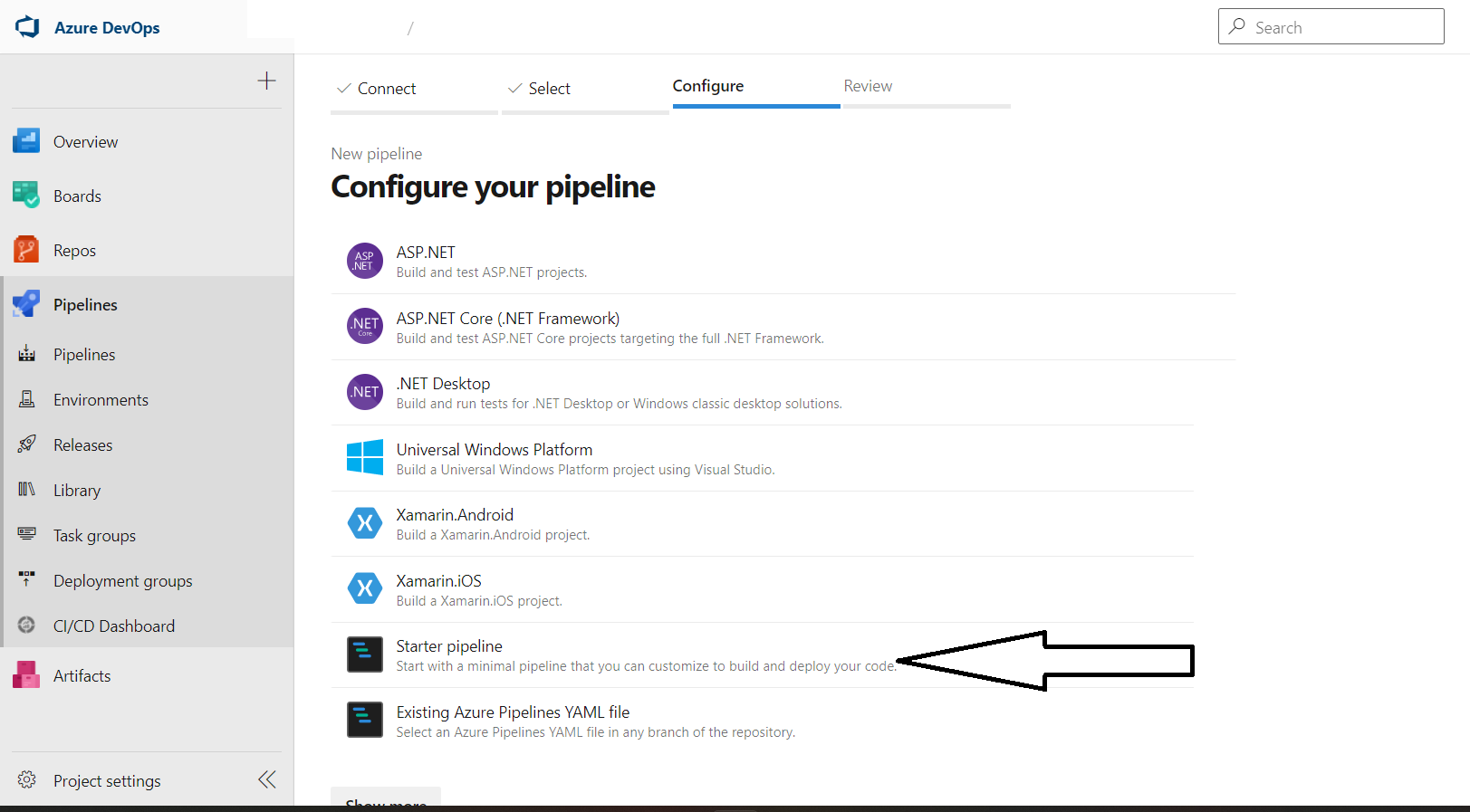Open Repos in the sidebar
The width and height of the screenshot is (1470, 812).
[x=74, y=251]
